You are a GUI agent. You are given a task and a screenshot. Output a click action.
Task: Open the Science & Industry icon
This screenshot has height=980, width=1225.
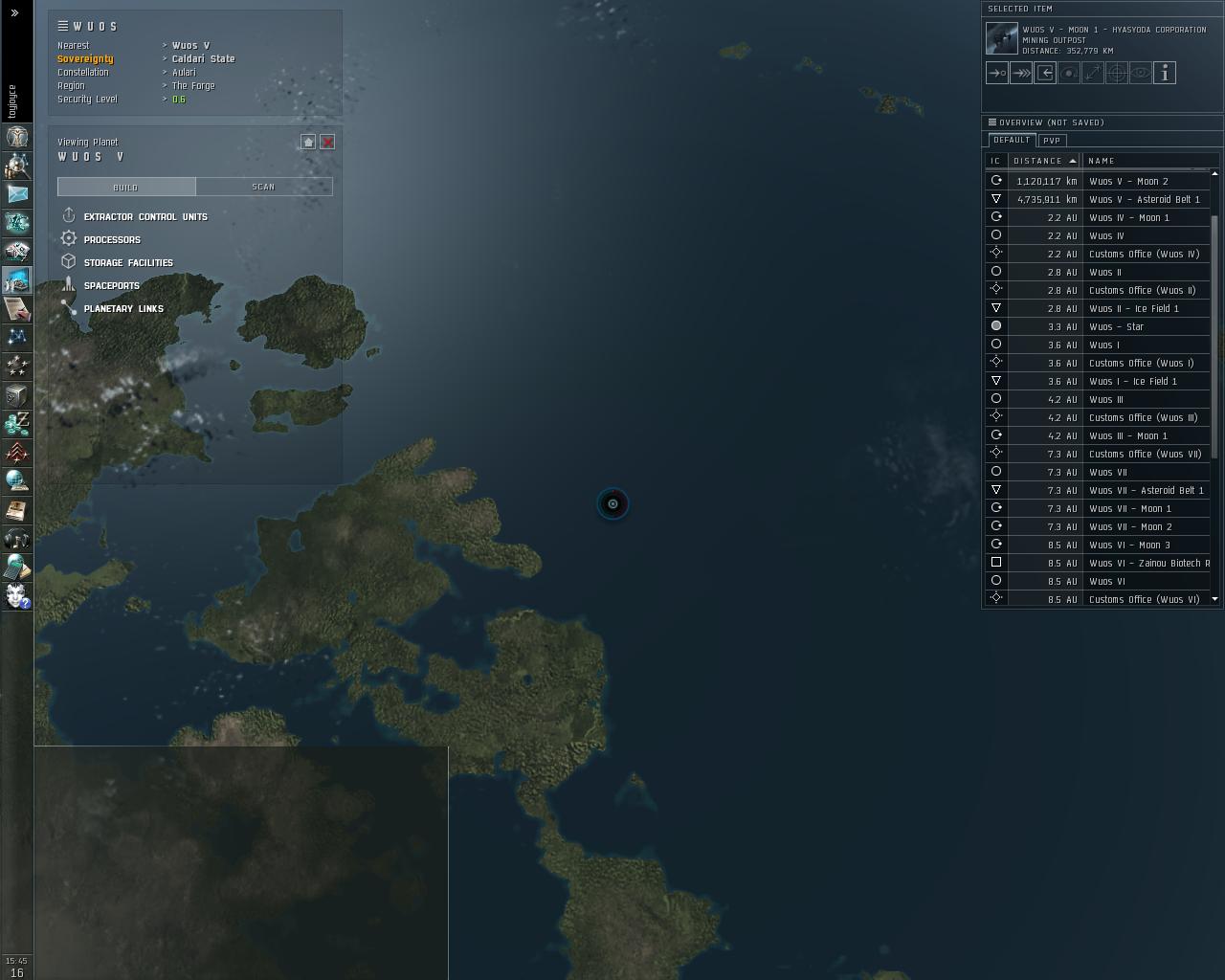[x=17, y=280]
